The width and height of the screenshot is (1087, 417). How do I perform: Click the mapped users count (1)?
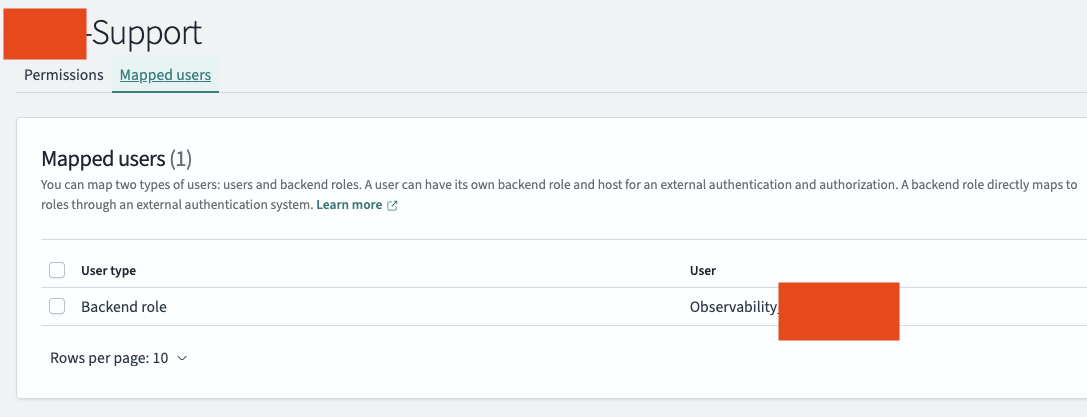pyautogui.click(x=181, y=158)
